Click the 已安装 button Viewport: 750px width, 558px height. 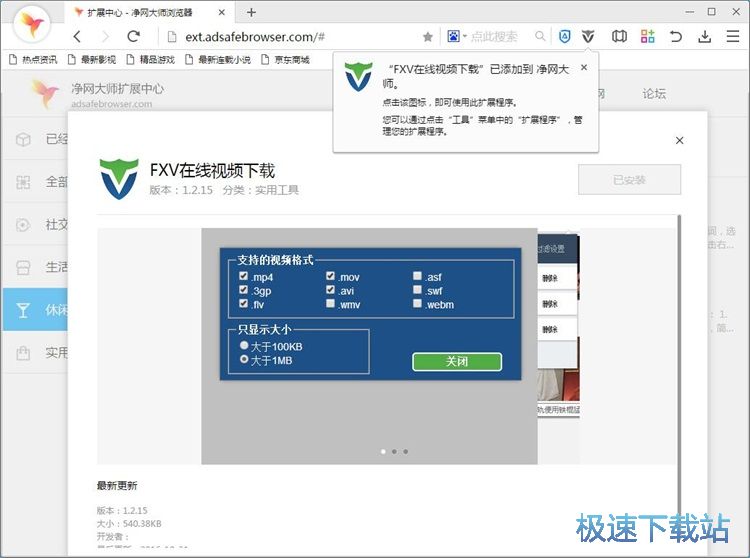[x=629, y=180]
